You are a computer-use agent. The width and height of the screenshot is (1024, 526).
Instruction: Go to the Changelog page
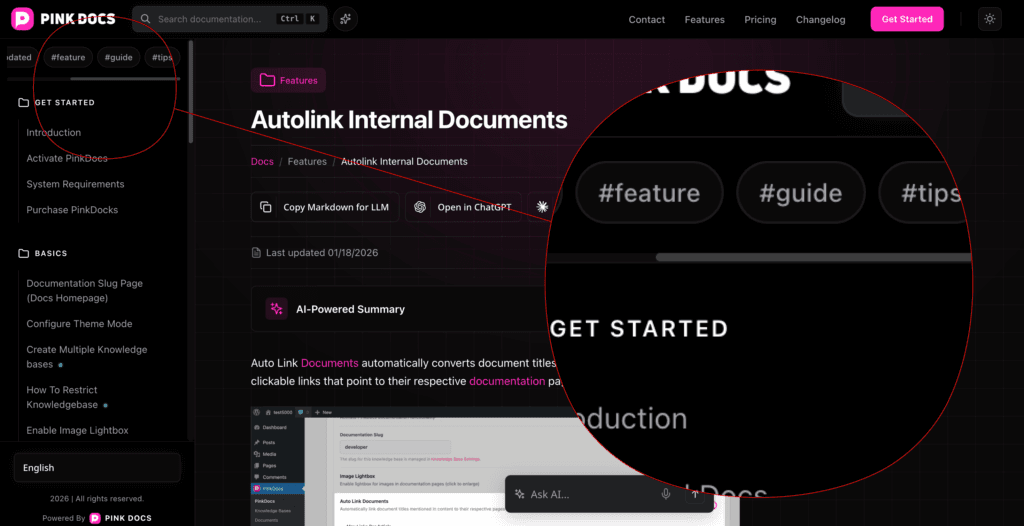(820, 19)
